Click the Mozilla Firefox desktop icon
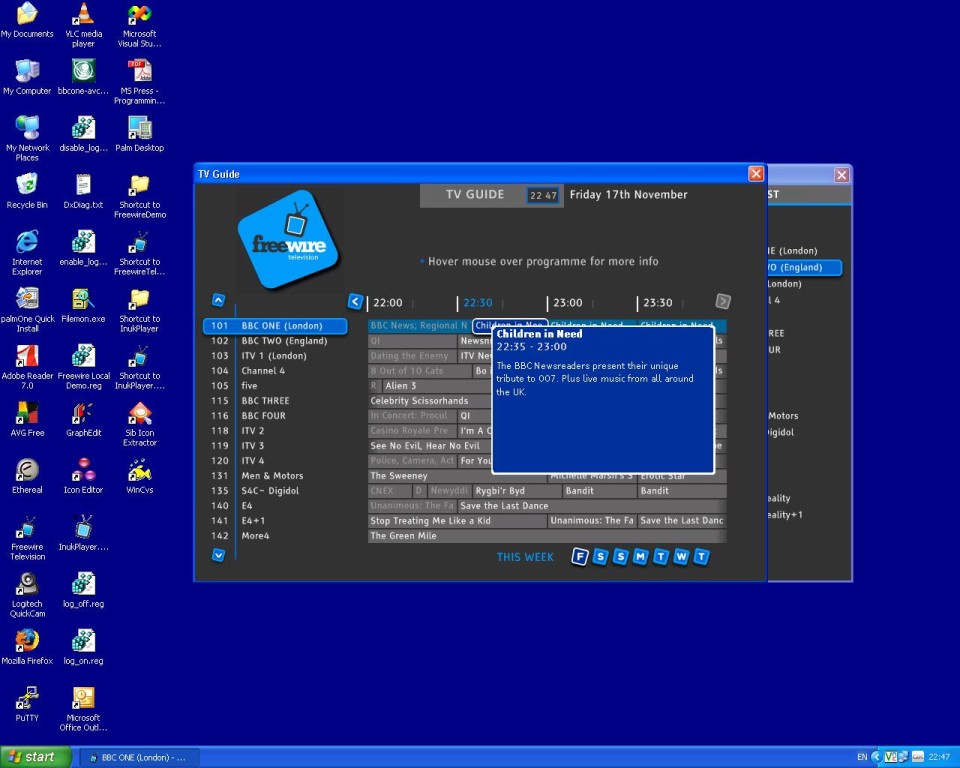 28,647
